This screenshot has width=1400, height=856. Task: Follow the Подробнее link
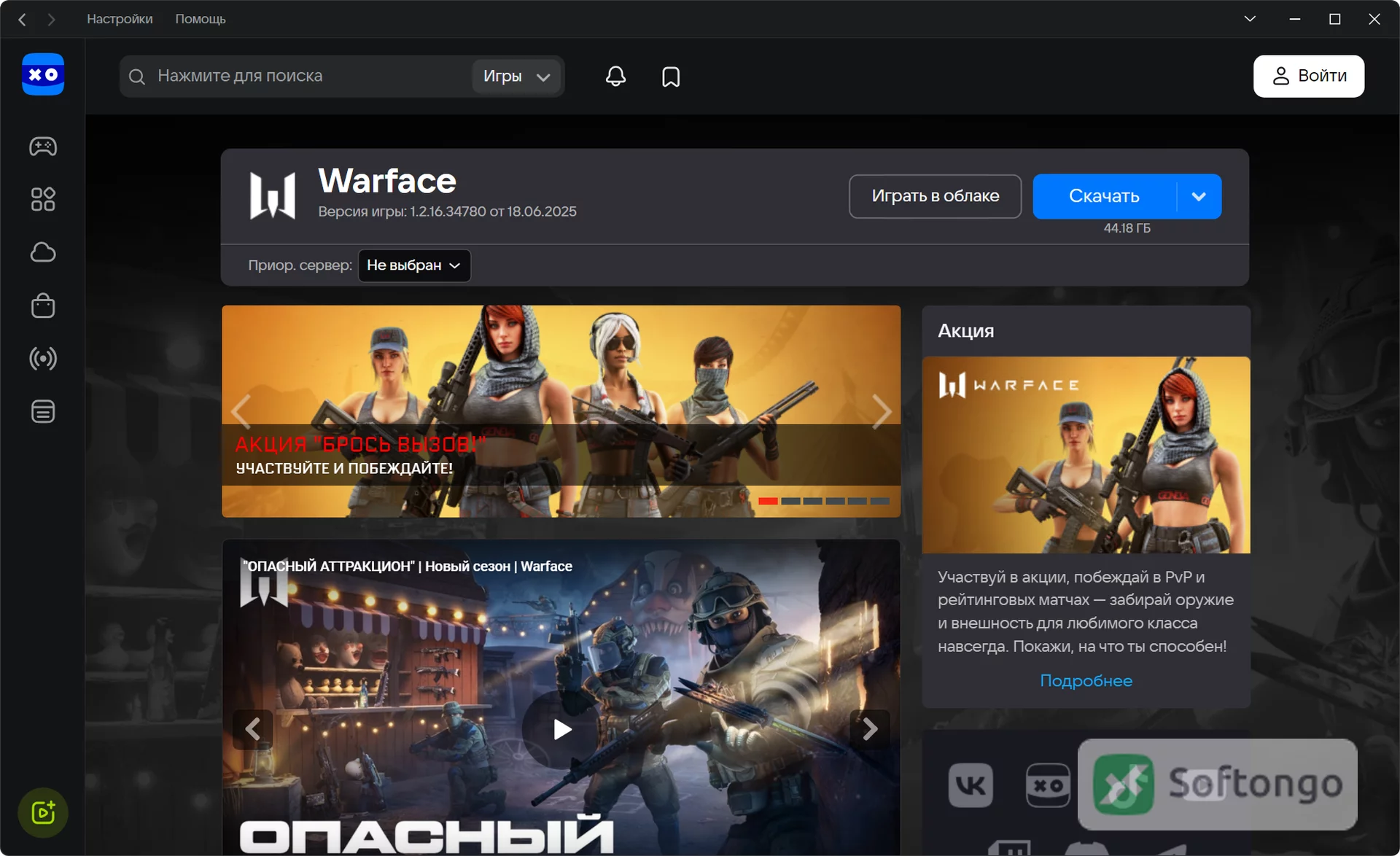1086,681
